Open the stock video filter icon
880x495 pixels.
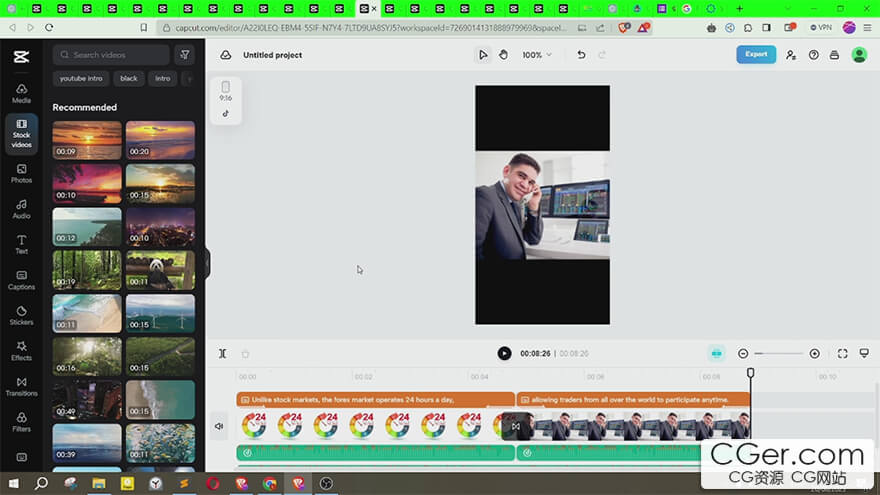(185, 54)
